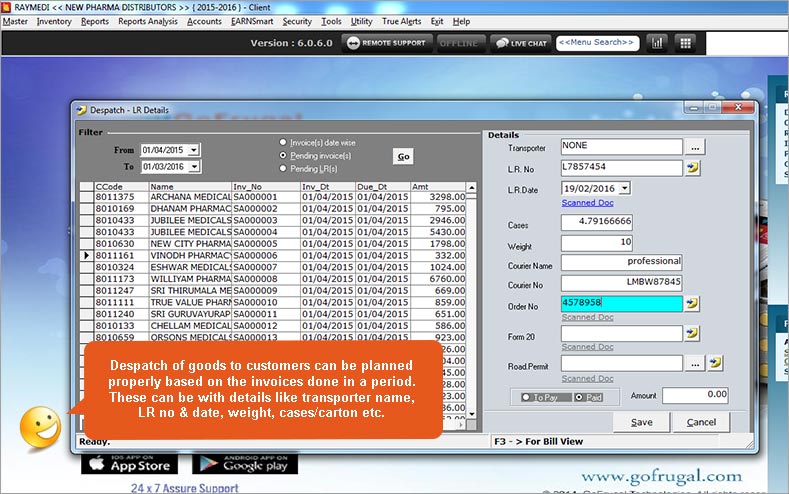789x494 pixels.
Task: Click the lookup icon beside L.R. No
Action: (691, 168)
